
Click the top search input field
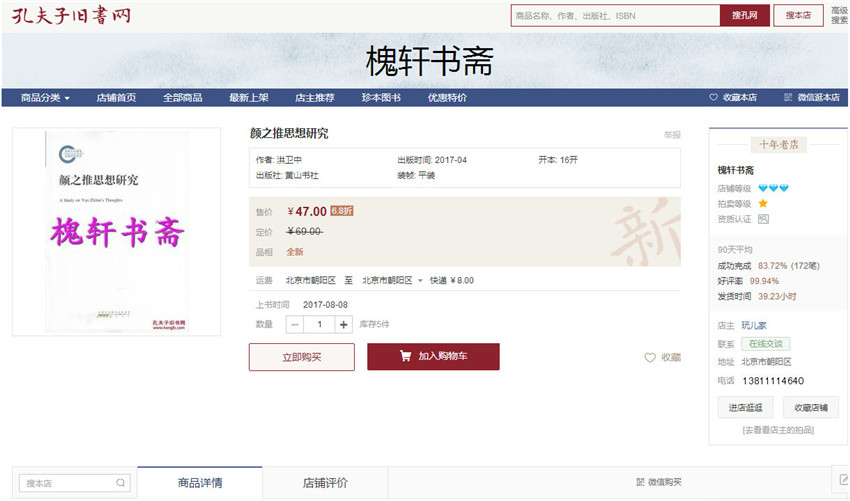tap(614, 16)
